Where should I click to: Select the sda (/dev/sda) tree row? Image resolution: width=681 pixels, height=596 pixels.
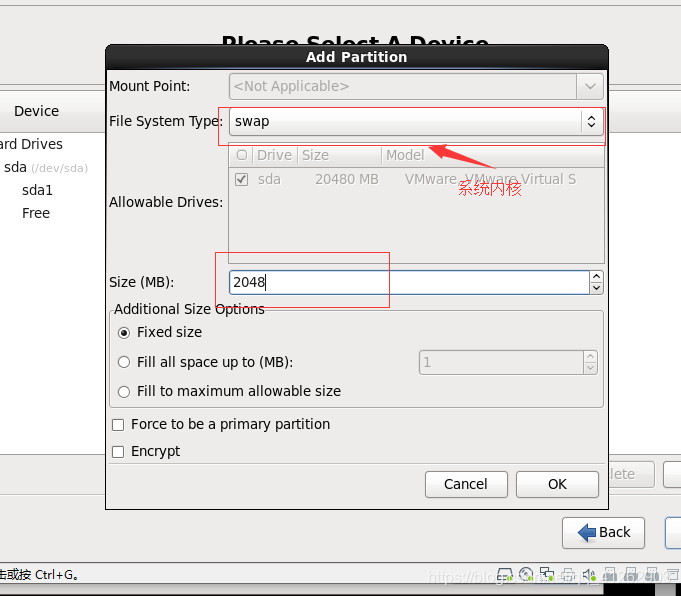tap(46, 167)
